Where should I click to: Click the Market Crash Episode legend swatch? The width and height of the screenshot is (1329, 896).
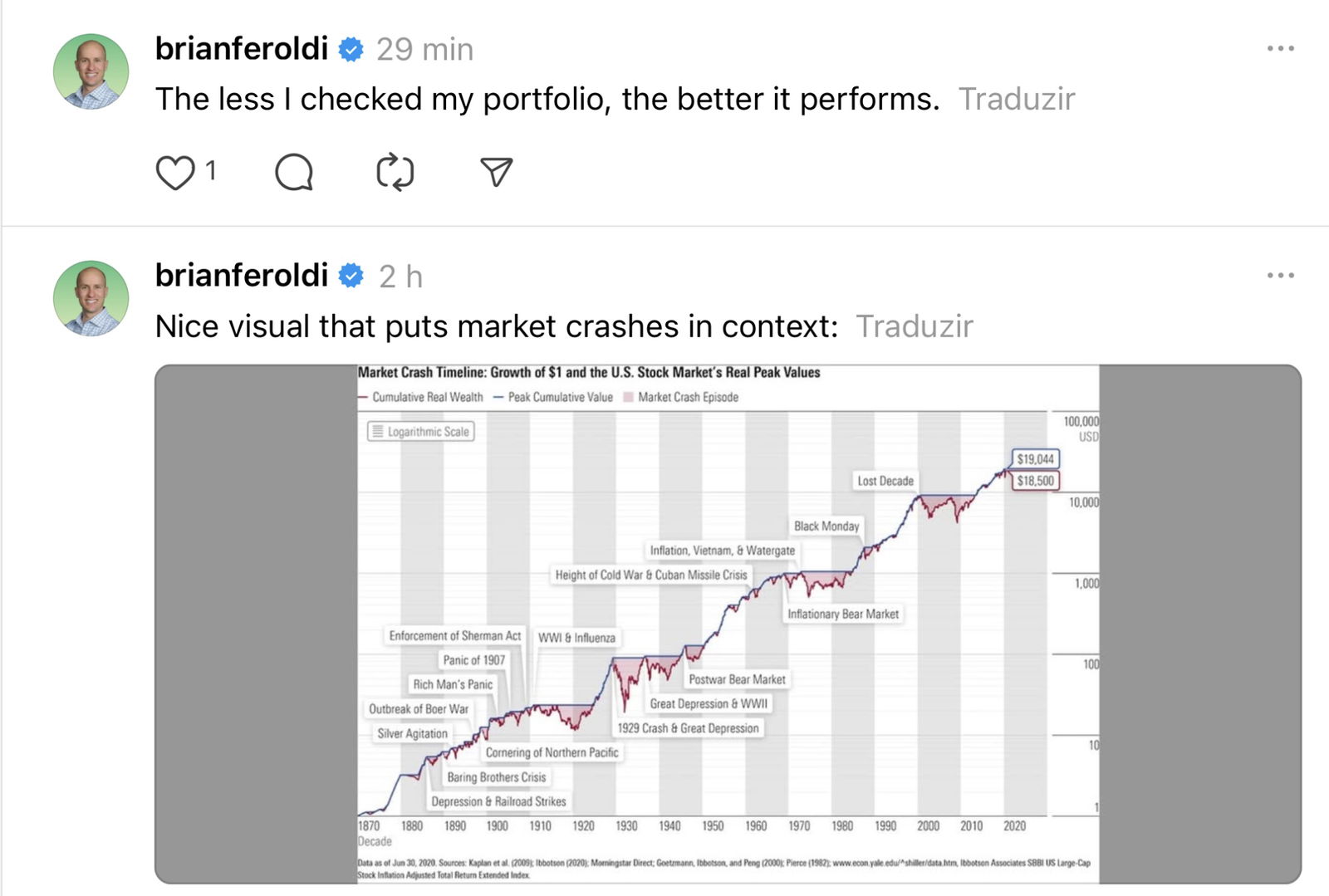pos(629,397)
